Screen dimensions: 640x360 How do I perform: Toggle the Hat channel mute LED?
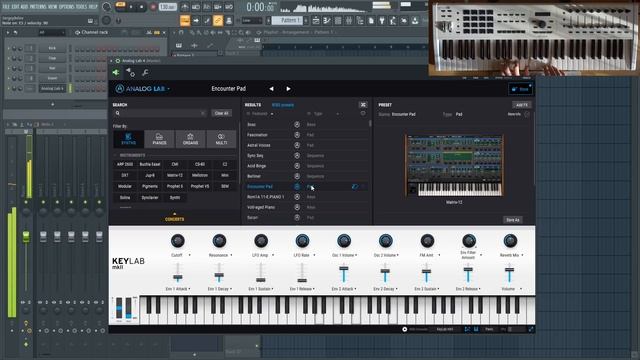point(9,68)
